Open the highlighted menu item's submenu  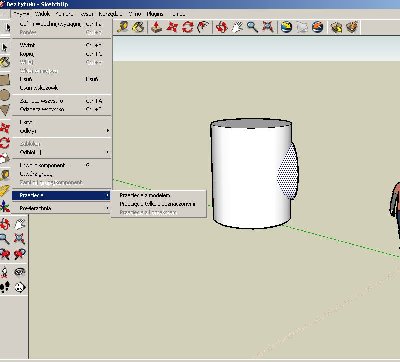click(x=61, y=195)
